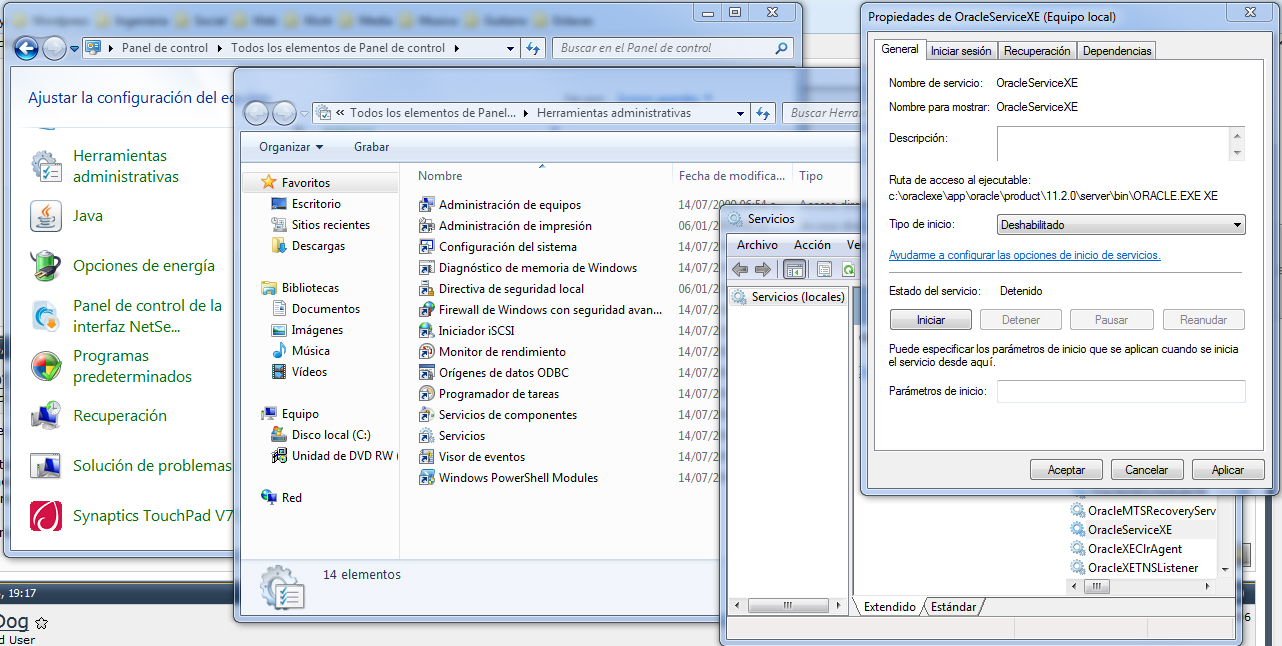Open Servicios de componentes shortcut

(508, 415)
